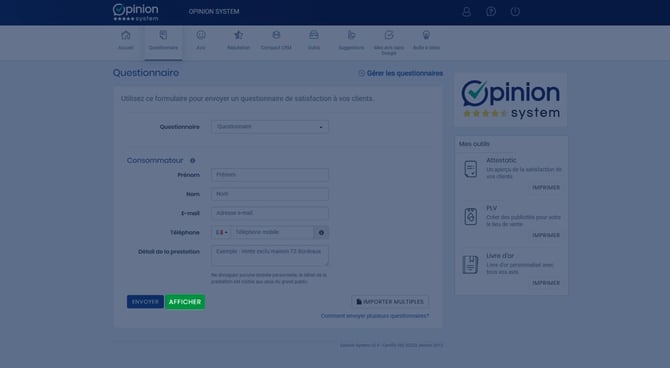
Task: Click the green AFFICHER button
Action: [x=185, y=302]
